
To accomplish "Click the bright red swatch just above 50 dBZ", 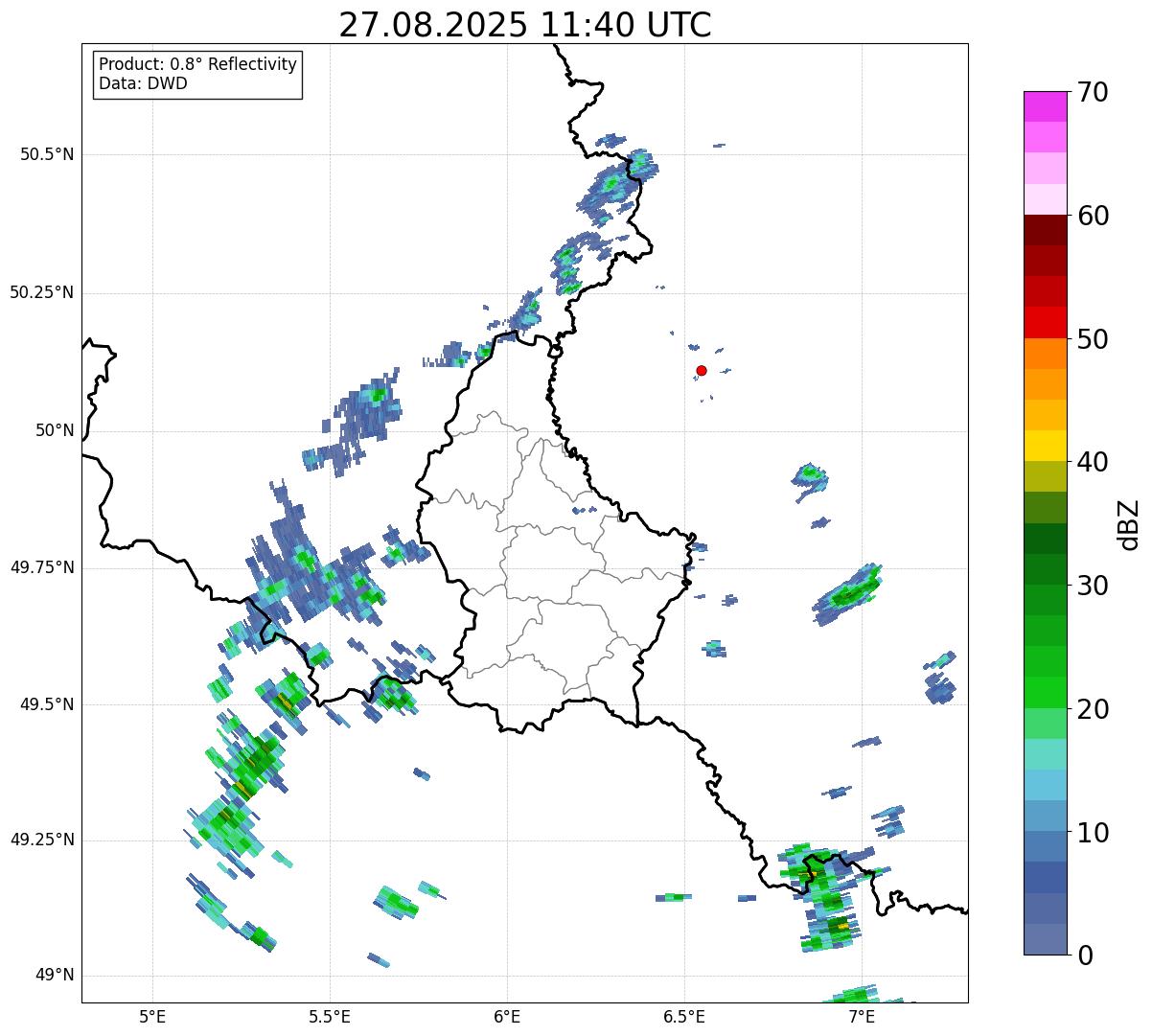I will coord(1045,323).
